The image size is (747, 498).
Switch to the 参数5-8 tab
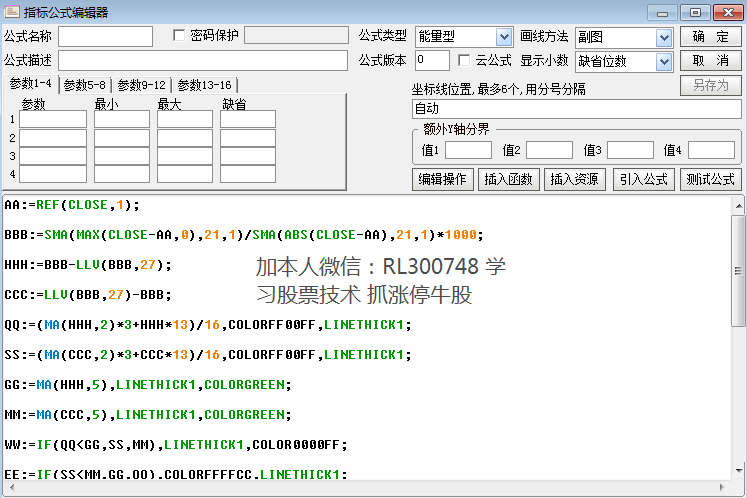pos(85,85)
